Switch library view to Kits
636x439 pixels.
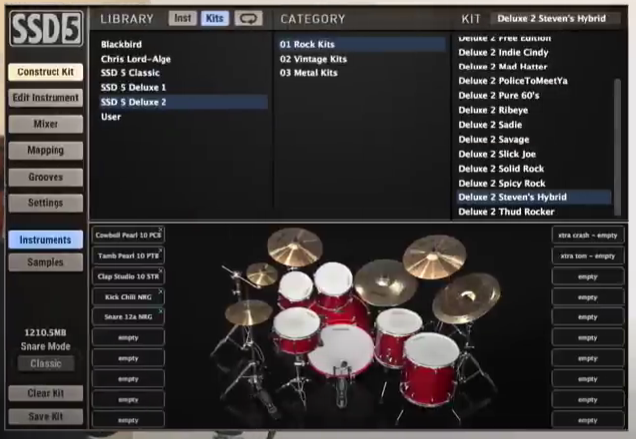pyautogui.click(x=215, y=18)
